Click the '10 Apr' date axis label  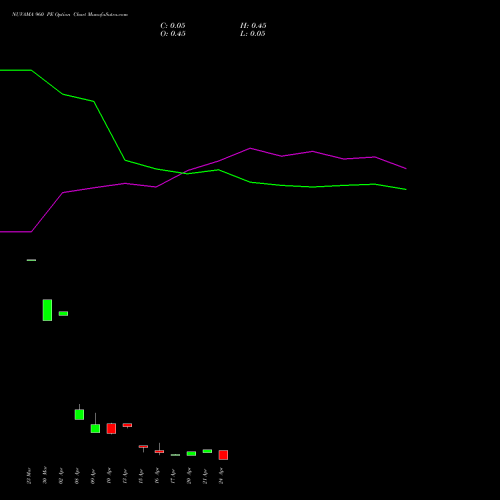coord(109,476)
